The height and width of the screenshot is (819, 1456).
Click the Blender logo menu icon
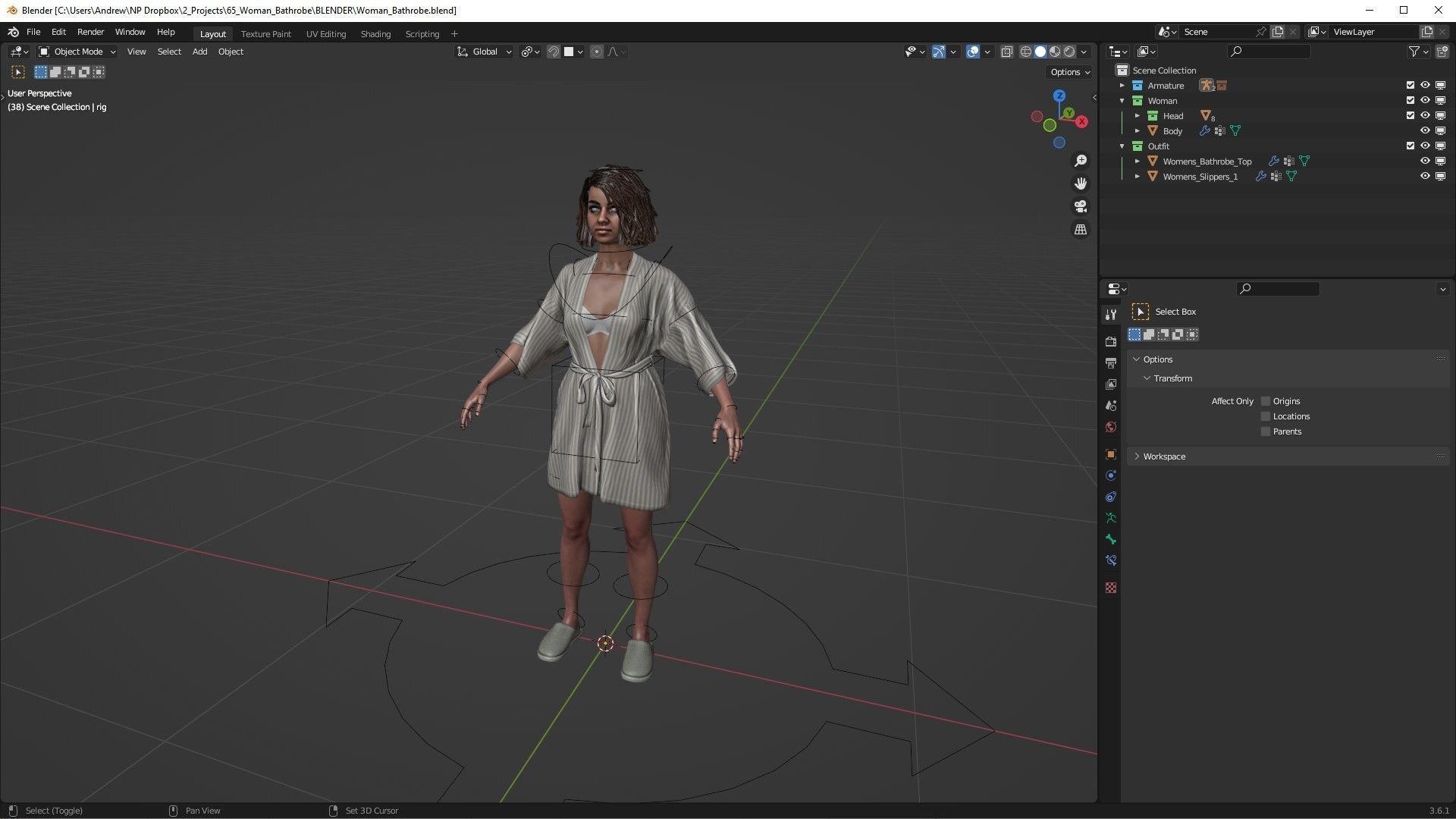point(13,32)
